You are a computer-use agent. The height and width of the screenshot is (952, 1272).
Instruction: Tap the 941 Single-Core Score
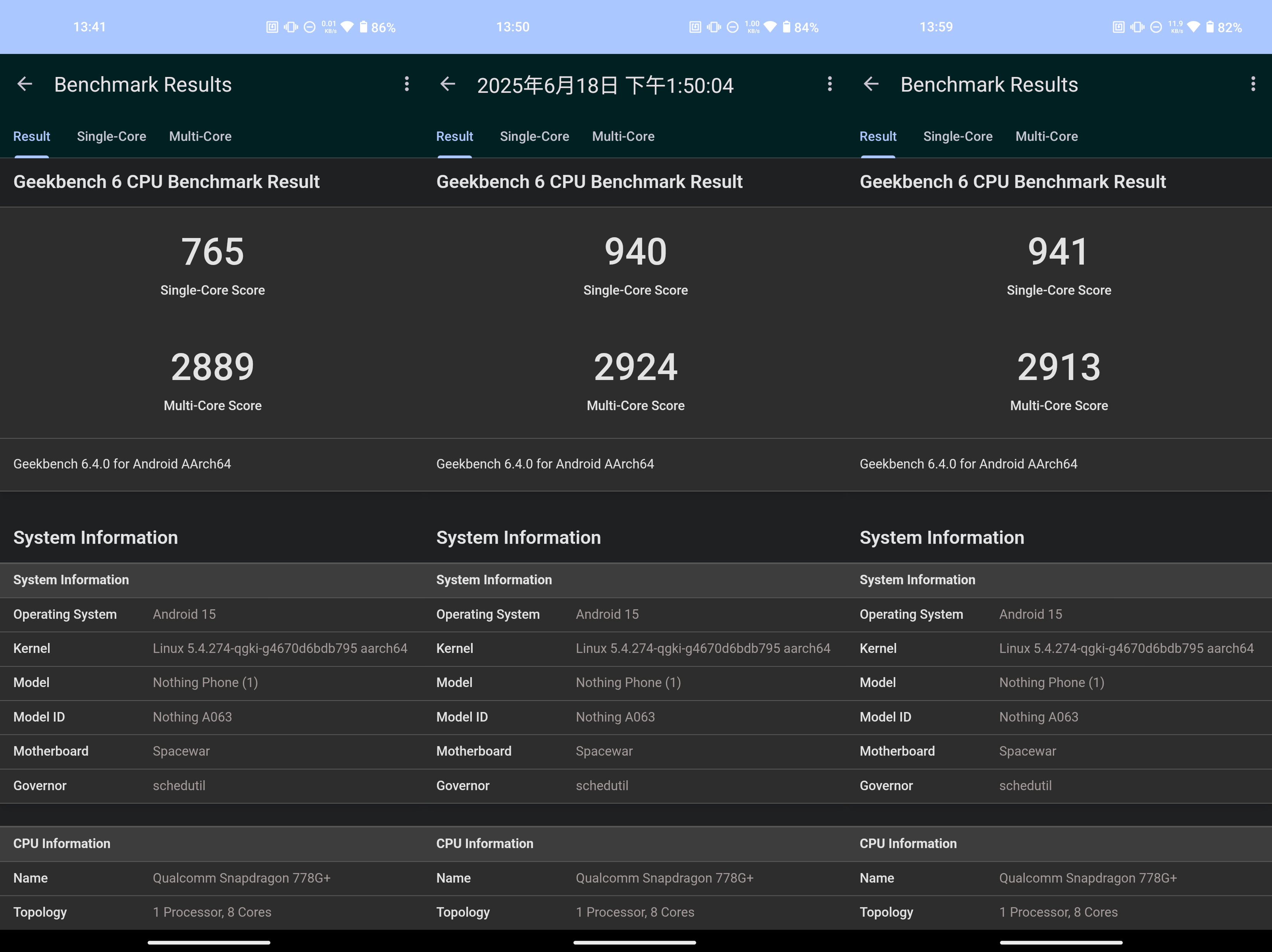tap(1058, 252)
